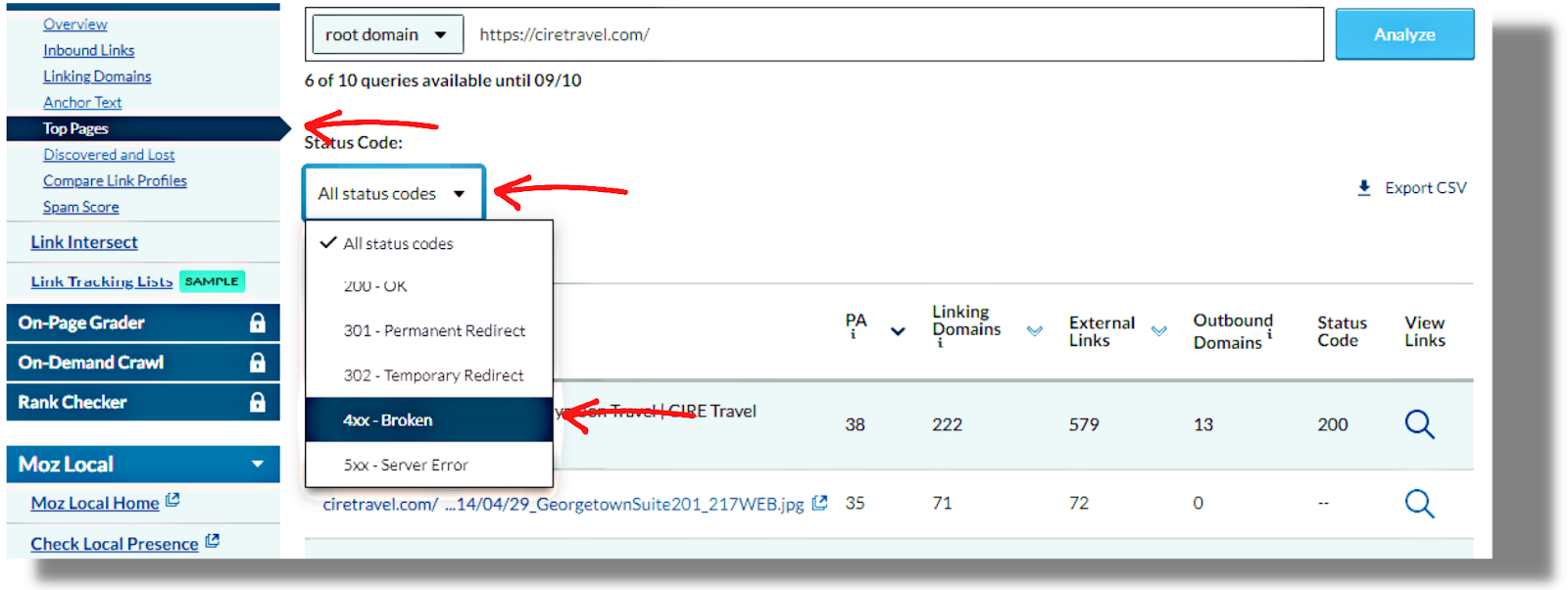1568x590 pixels.
Task: Sort by Linking Domains chevron
Action: pyautogui.click(x=1034, y=331)
